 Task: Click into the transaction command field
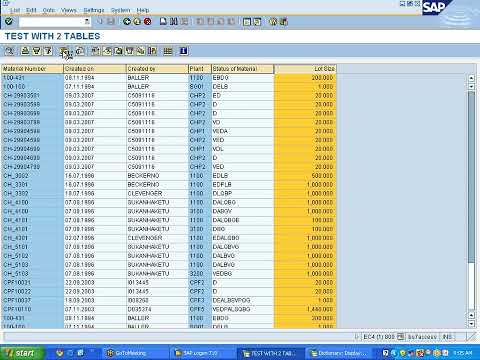coord(52,22)
